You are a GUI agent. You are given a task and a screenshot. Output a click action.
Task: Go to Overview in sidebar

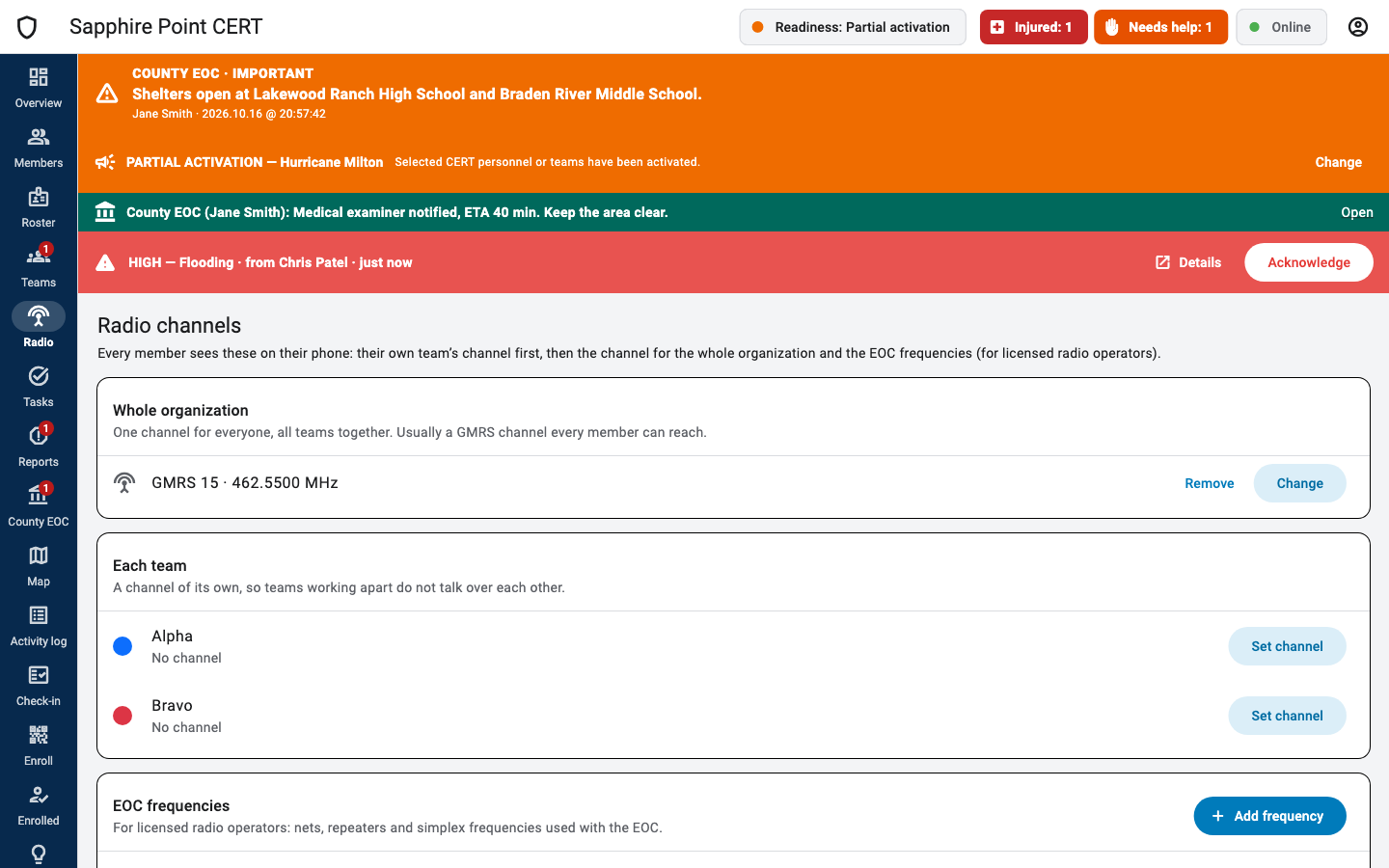tap(39, 88)
